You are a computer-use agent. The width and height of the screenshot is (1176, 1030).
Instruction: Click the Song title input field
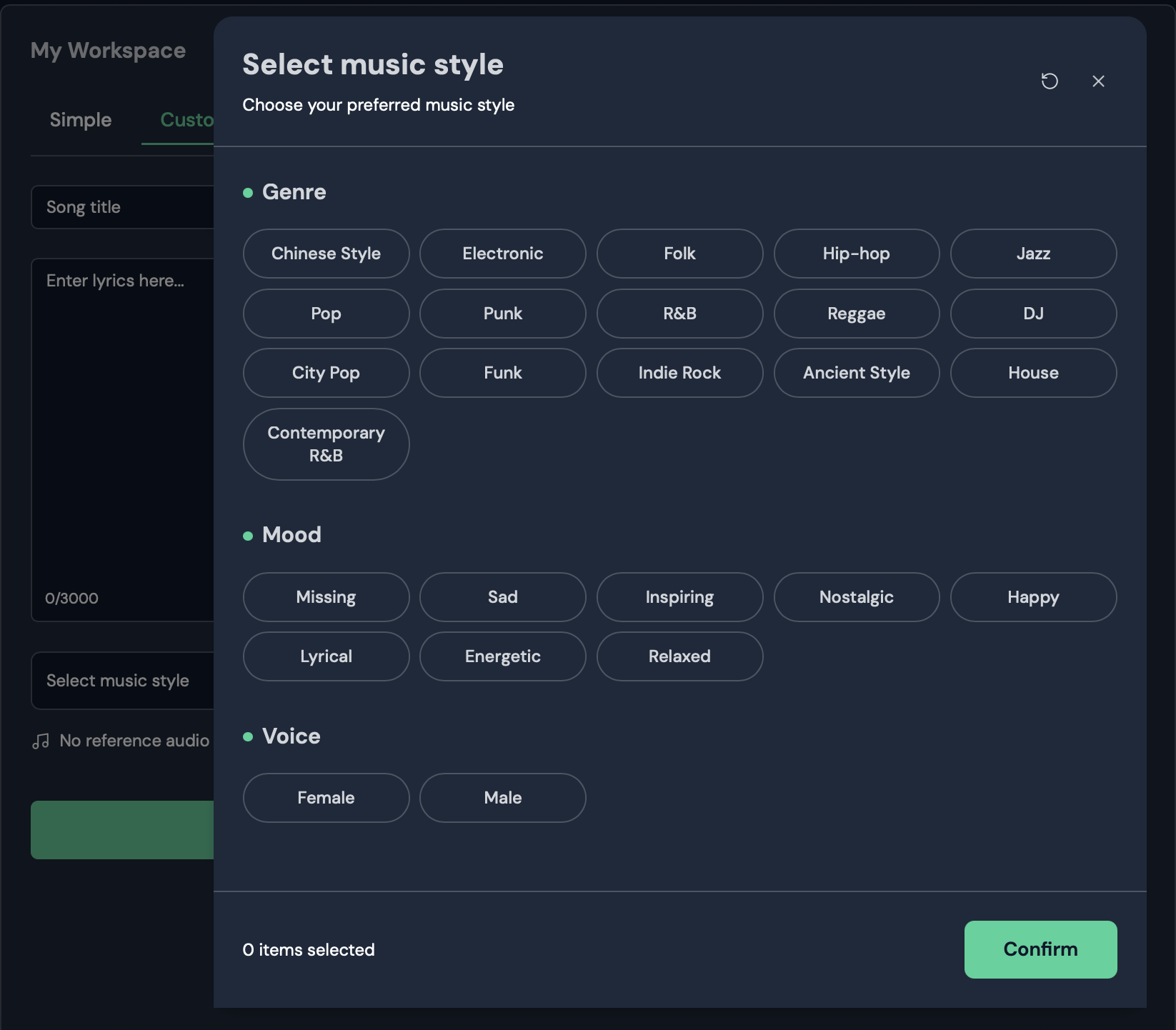[x=121, y=207]
